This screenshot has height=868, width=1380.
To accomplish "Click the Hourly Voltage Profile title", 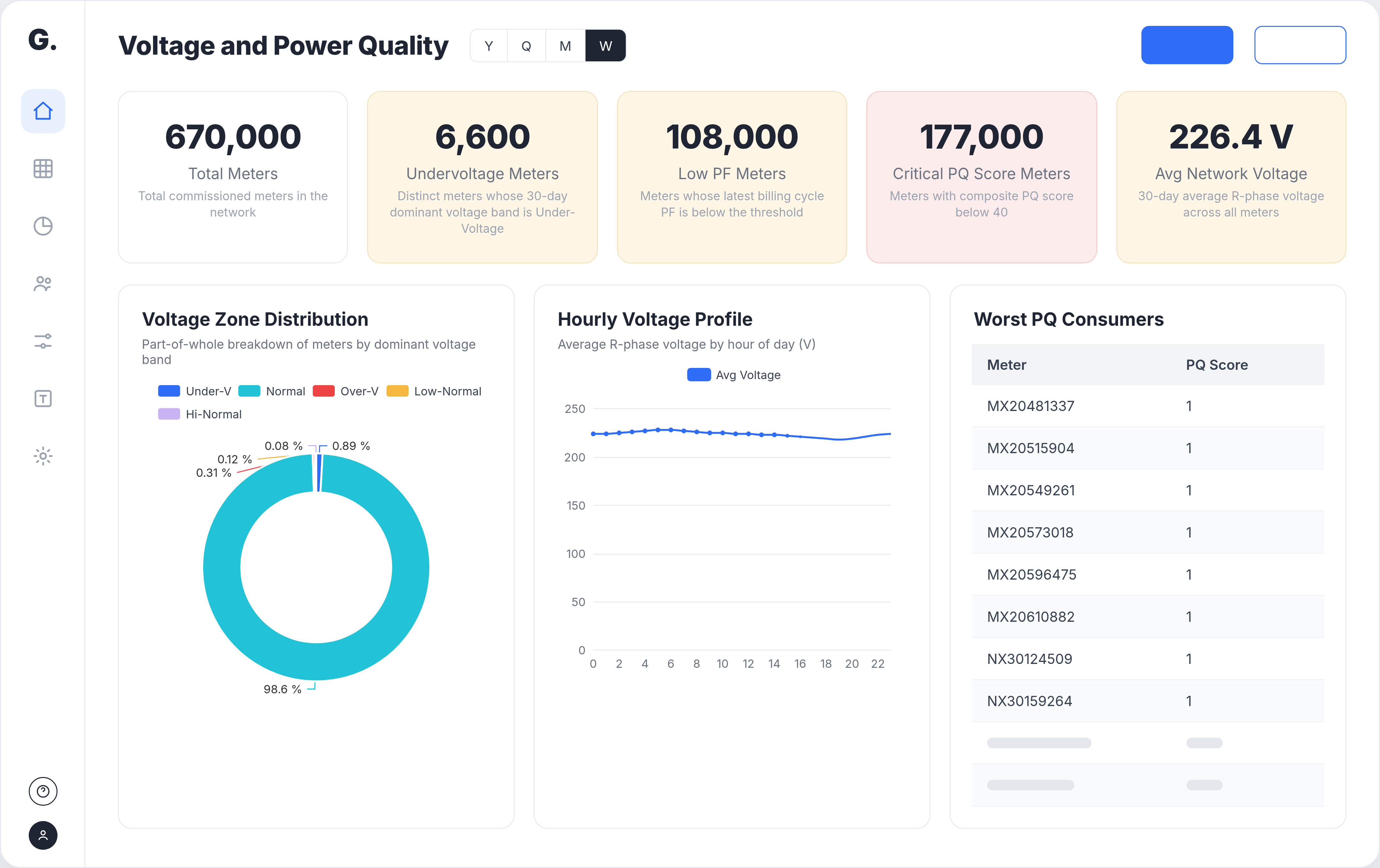I will [655, 319].
